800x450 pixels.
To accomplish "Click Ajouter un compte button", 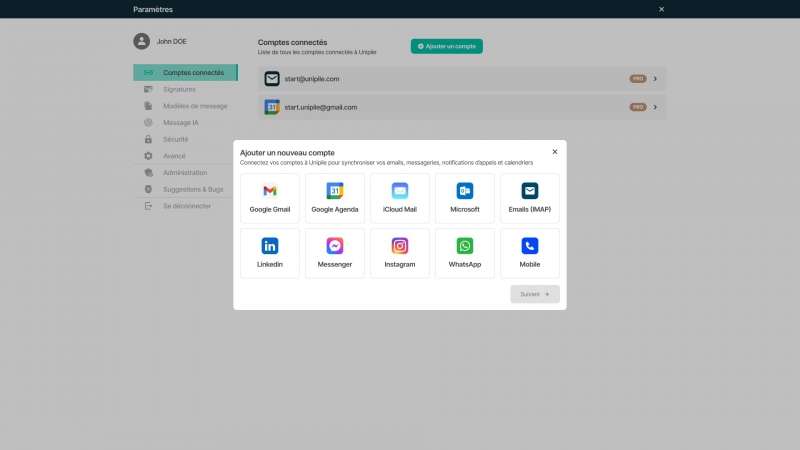I will (447, 46).
